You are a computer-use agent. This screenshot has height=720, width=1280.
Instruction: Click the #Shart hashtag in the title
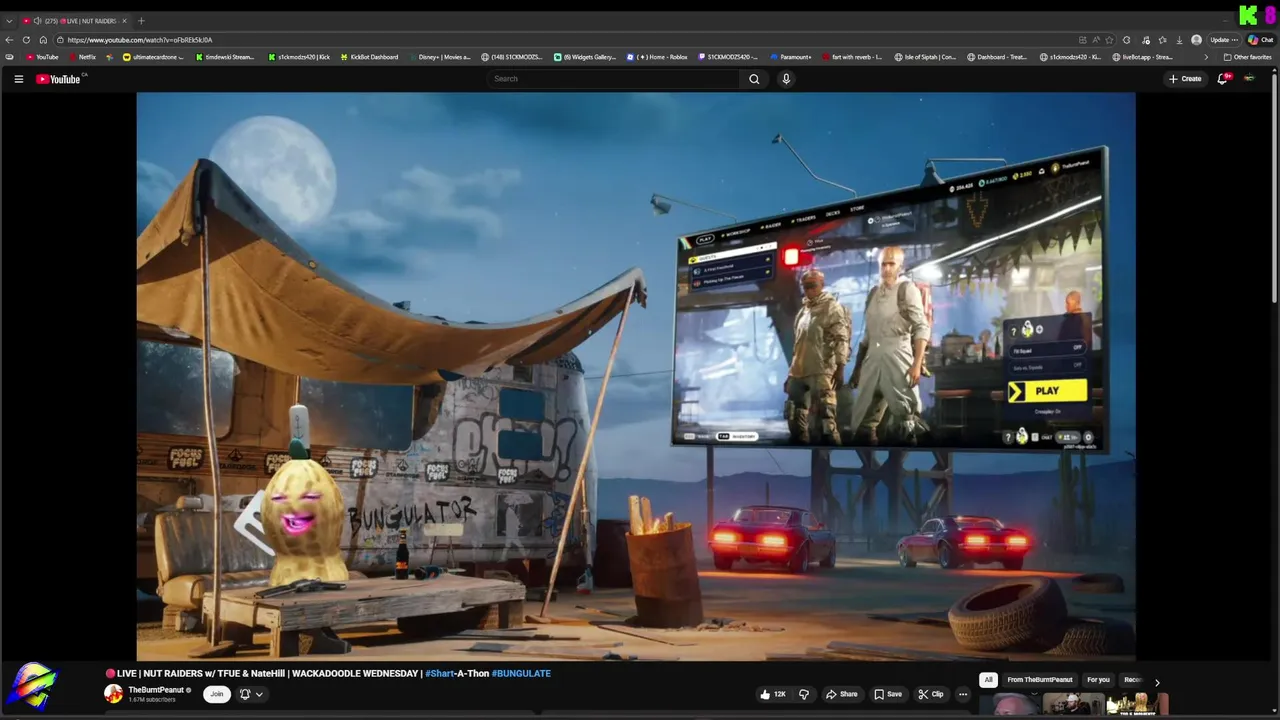point(440,674)
